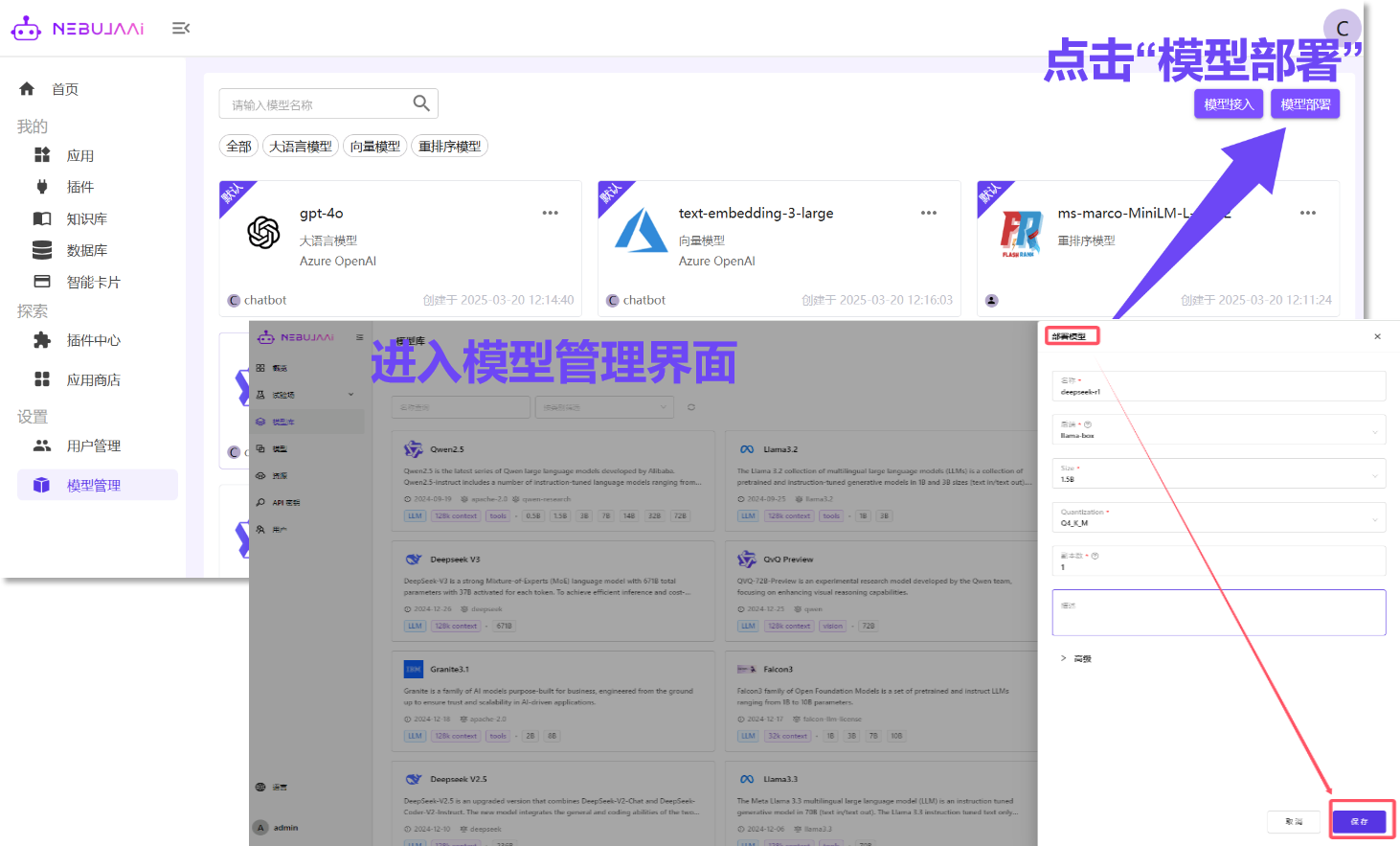Click the 首页 home icon in sidebar

tap(27, 89)
